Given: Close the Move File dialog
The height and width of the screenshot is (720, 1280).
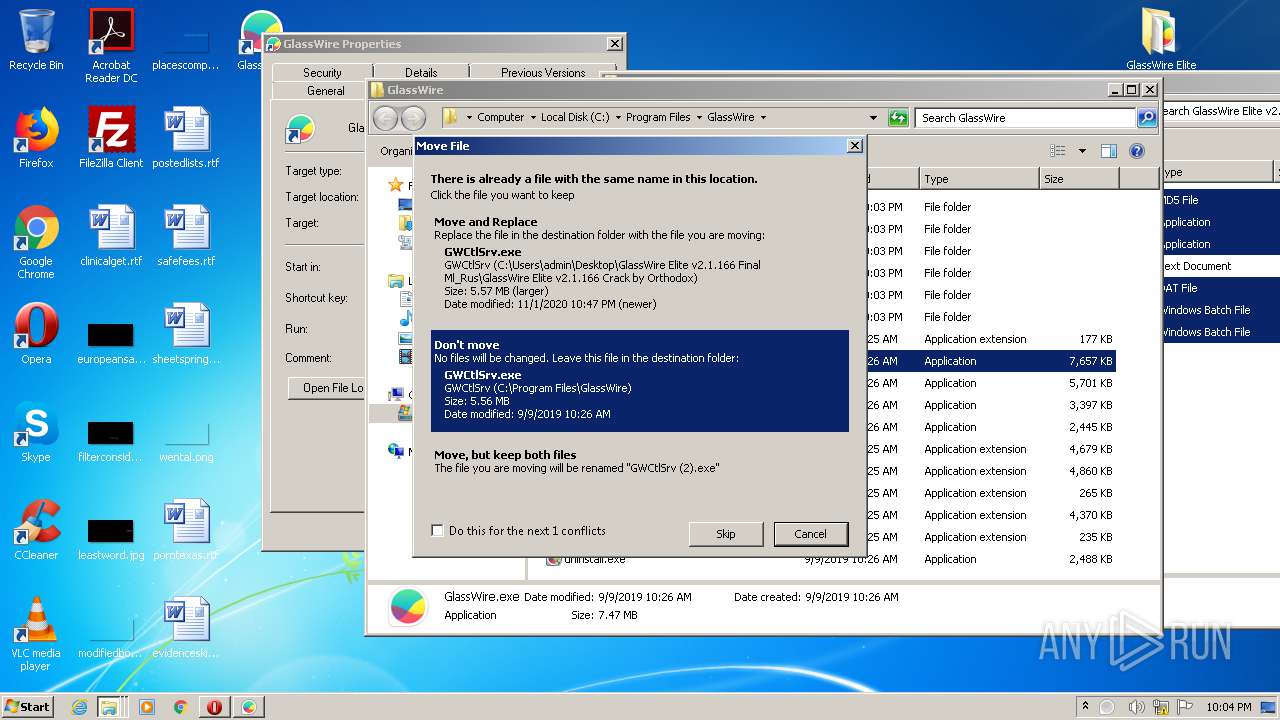Looking at the screenshot, I should coord(854,146).
